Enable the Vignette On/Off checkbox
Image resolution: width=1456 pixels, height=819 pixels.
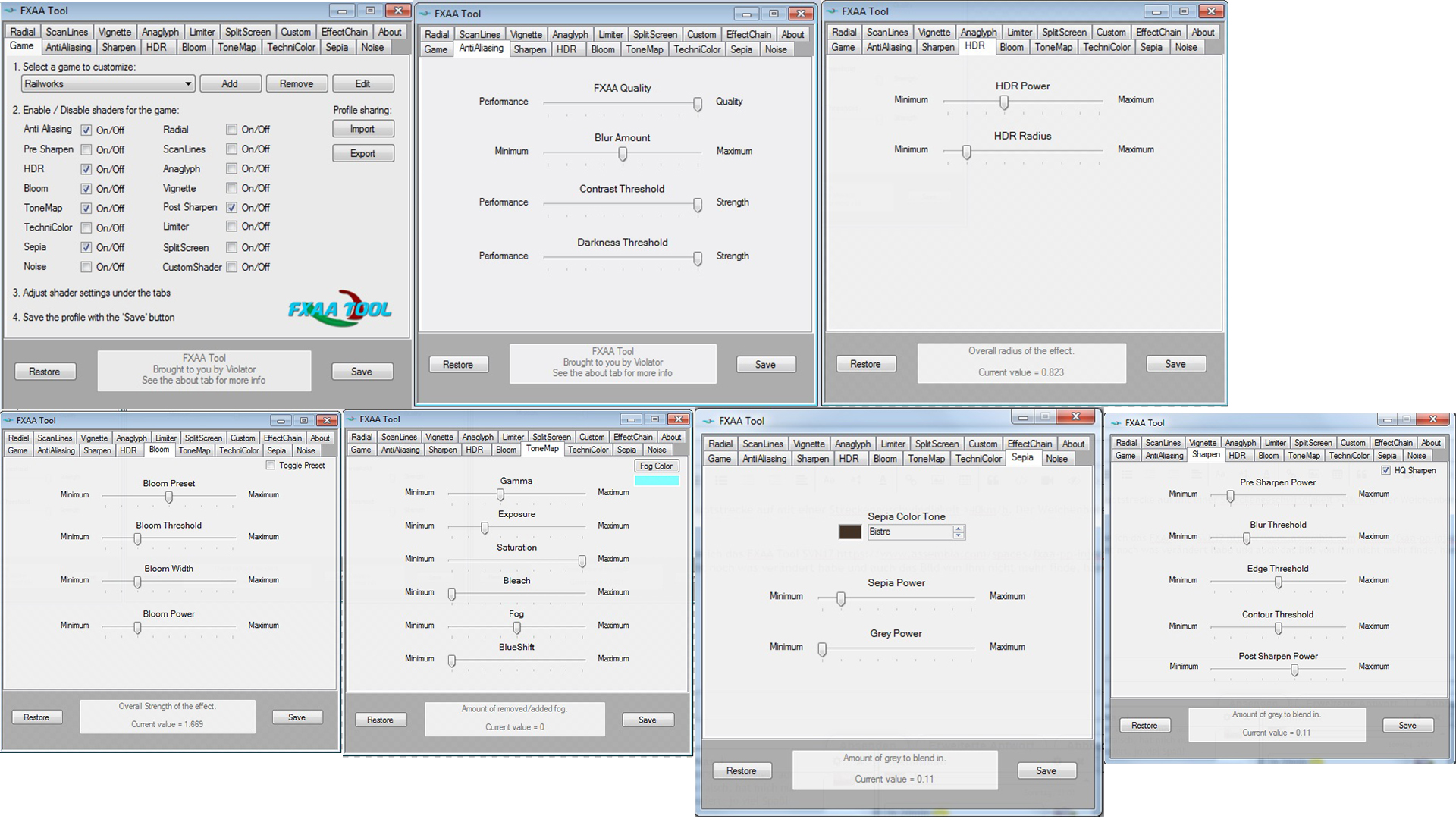tap(232, 188)
